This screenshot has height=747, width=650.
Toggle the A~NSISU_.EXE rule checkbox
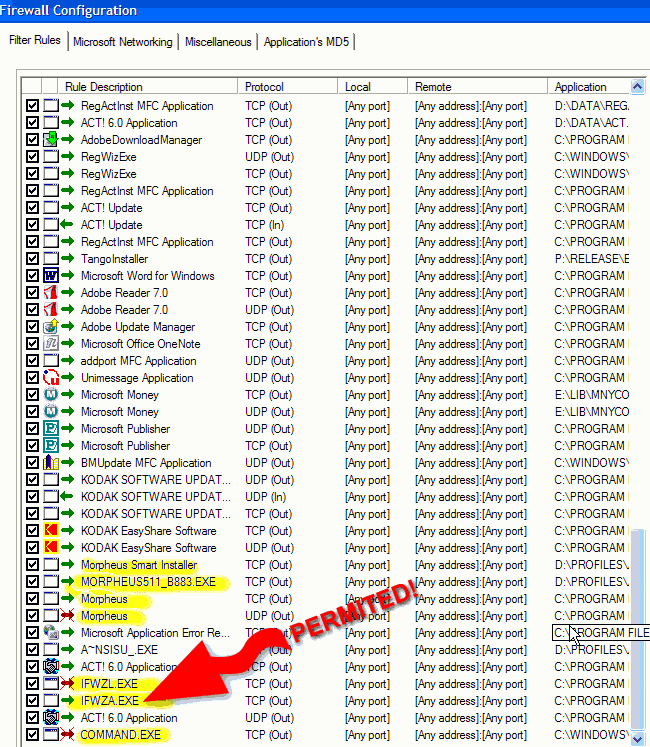(x=33, y=650)
